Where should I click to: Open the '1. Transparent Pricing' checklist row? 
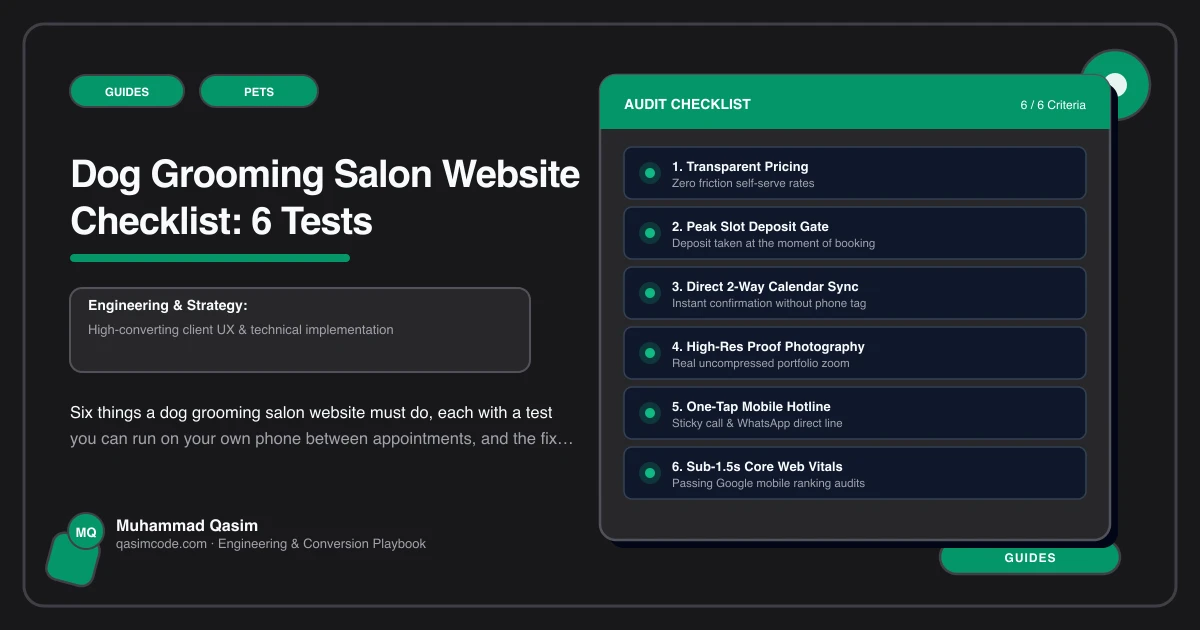click(855, 173)
